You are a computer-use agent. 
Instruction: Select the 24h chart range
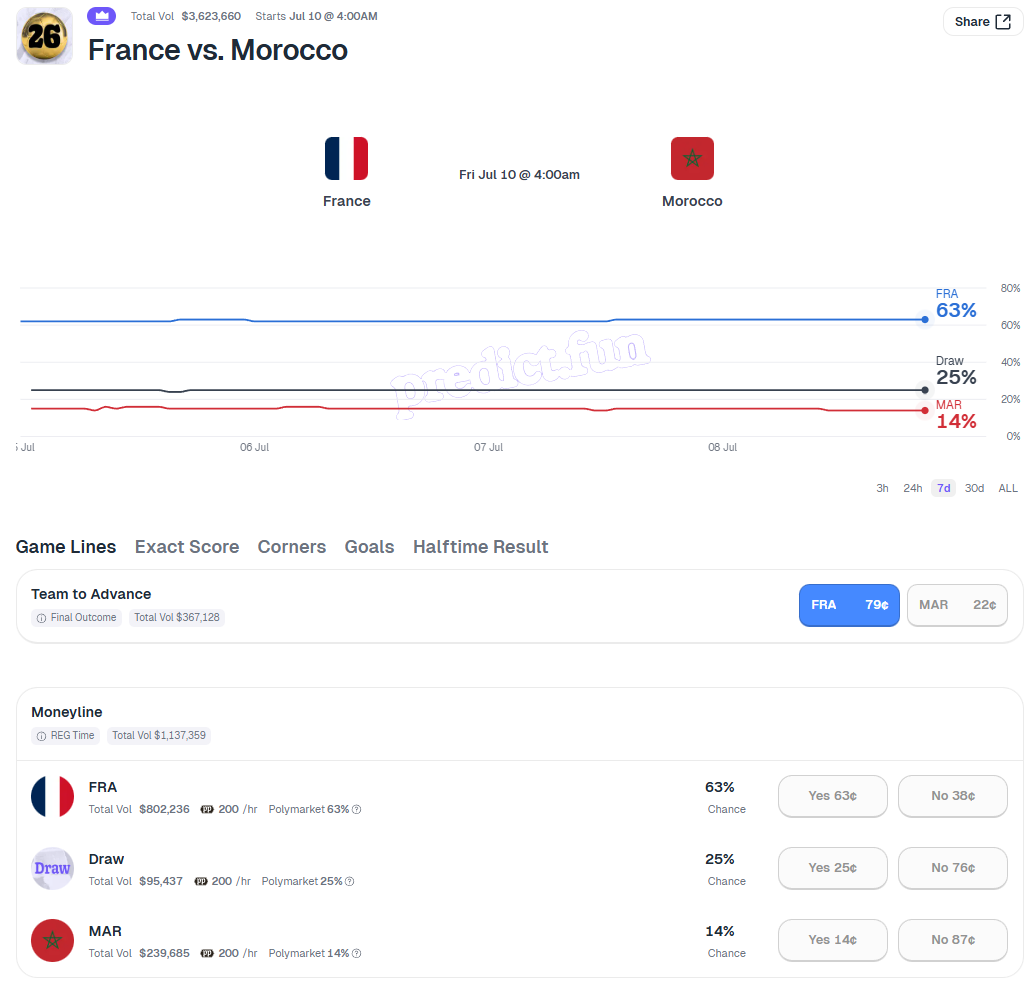click(x=912, y=488)
